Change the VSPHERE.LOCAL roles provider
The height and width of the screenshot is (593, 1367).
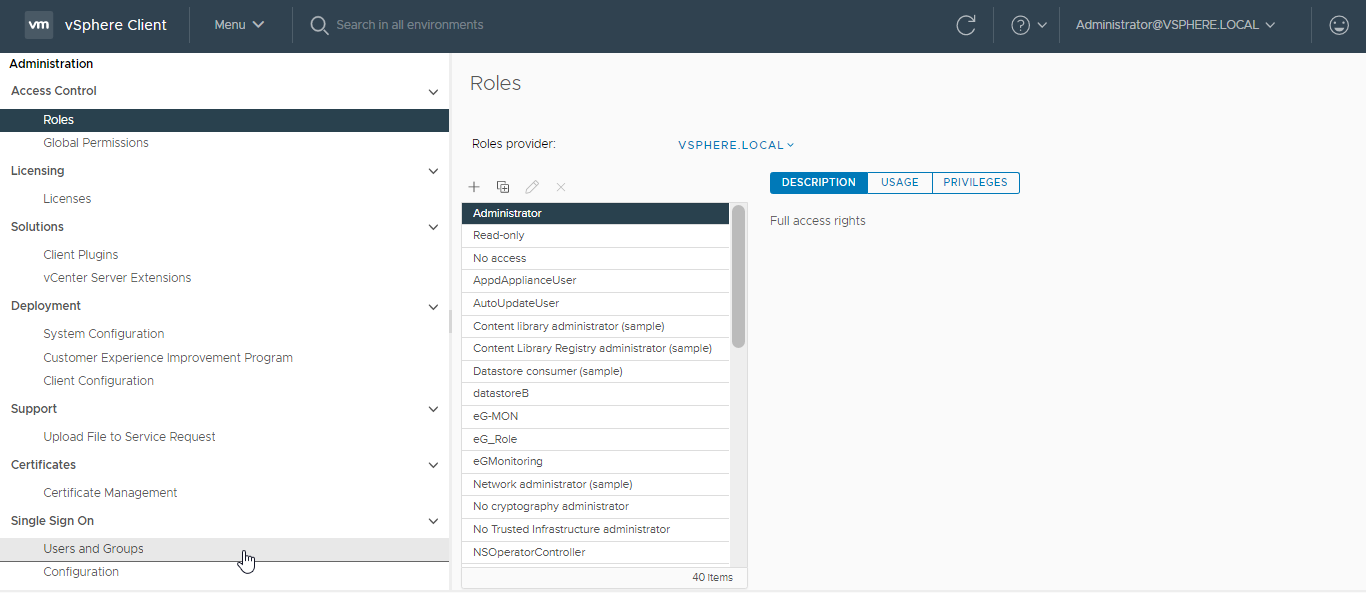tap(736, 145)
